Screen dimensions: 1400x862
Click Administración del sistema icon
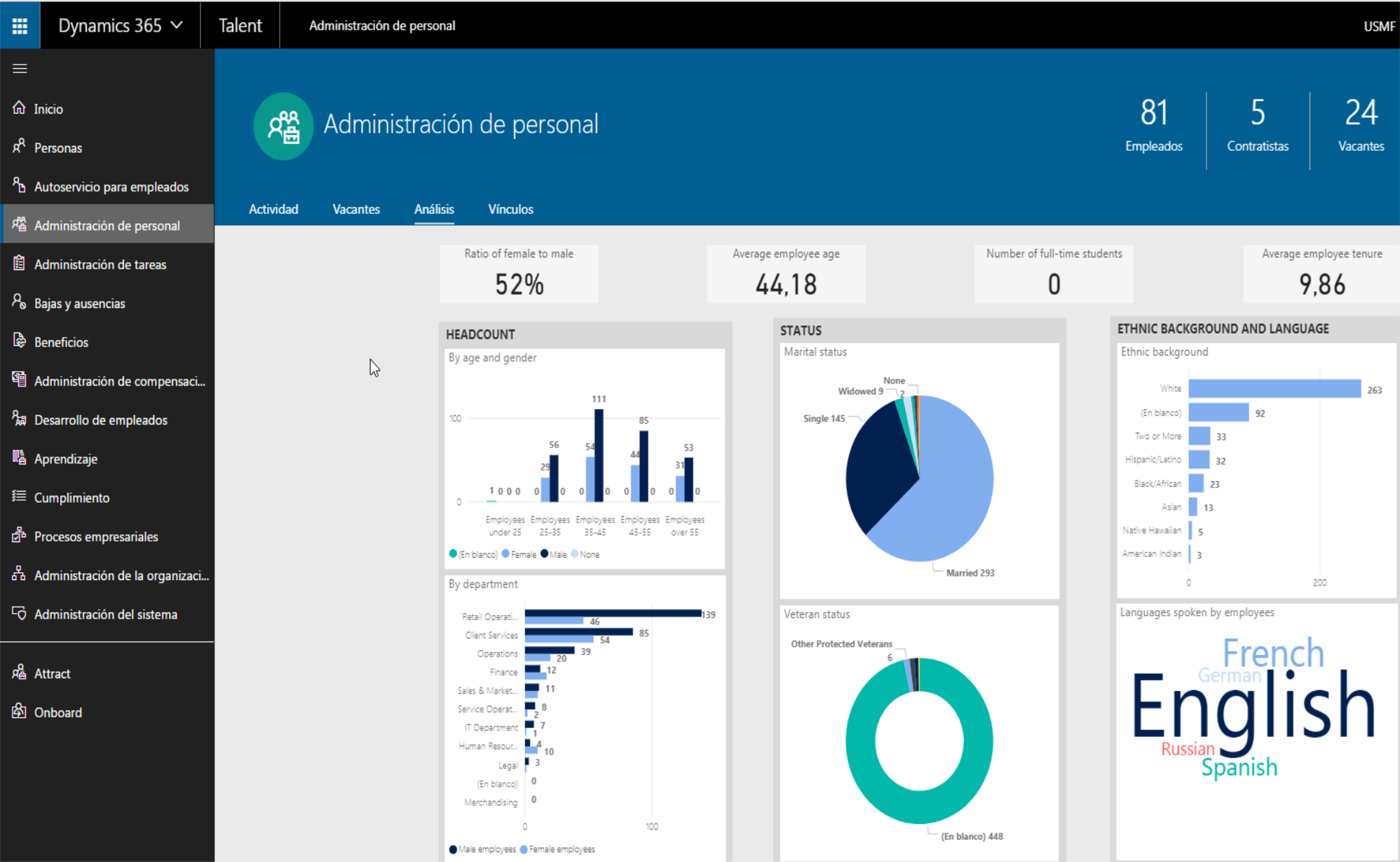pyautogui.click(x=19, y=613)
